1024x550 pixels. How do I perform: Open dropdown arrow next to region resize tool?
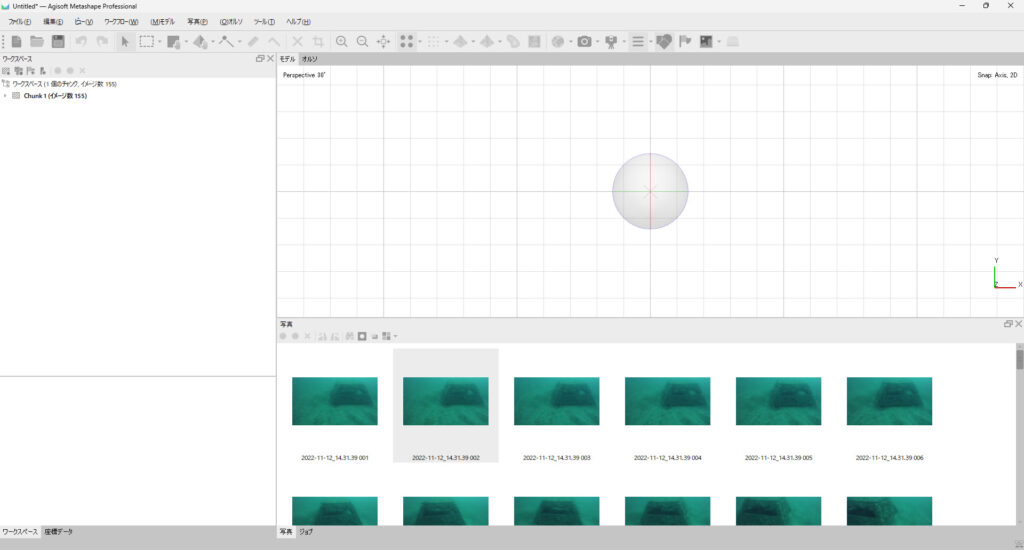coord(186,42)
